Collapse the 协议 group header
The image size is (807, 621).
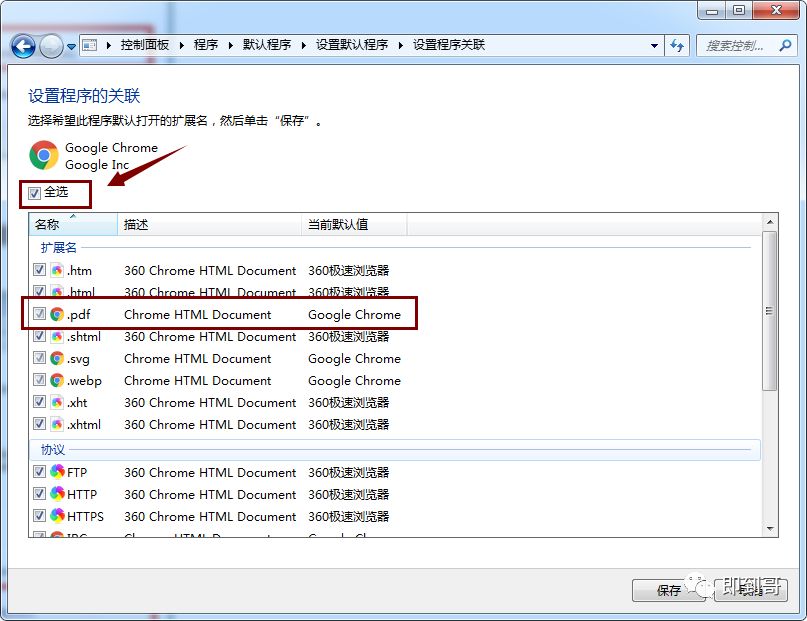[53, 450]
